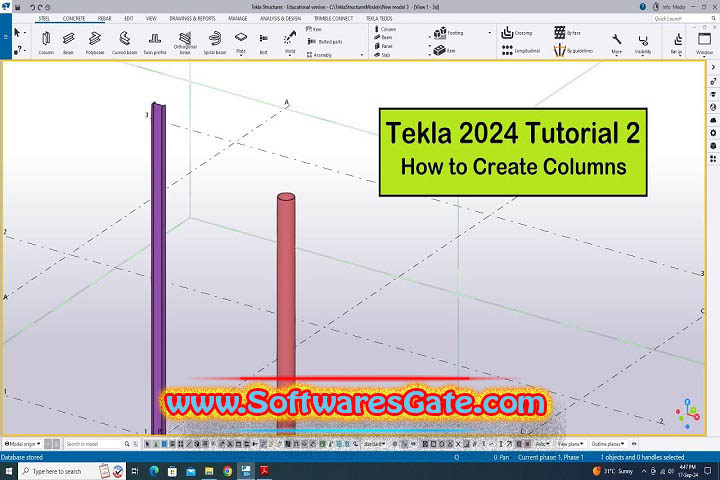Choose the Spiral beam tool
Viewport: 720px width, 480px height.
[x=214, y=42]
